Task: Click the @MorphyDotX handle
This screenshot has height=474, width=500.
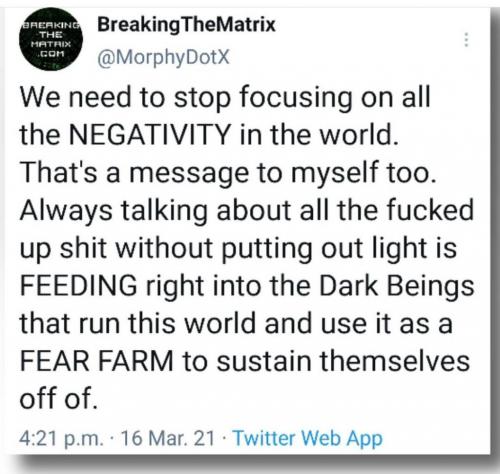Action: [x=163, y=58]
